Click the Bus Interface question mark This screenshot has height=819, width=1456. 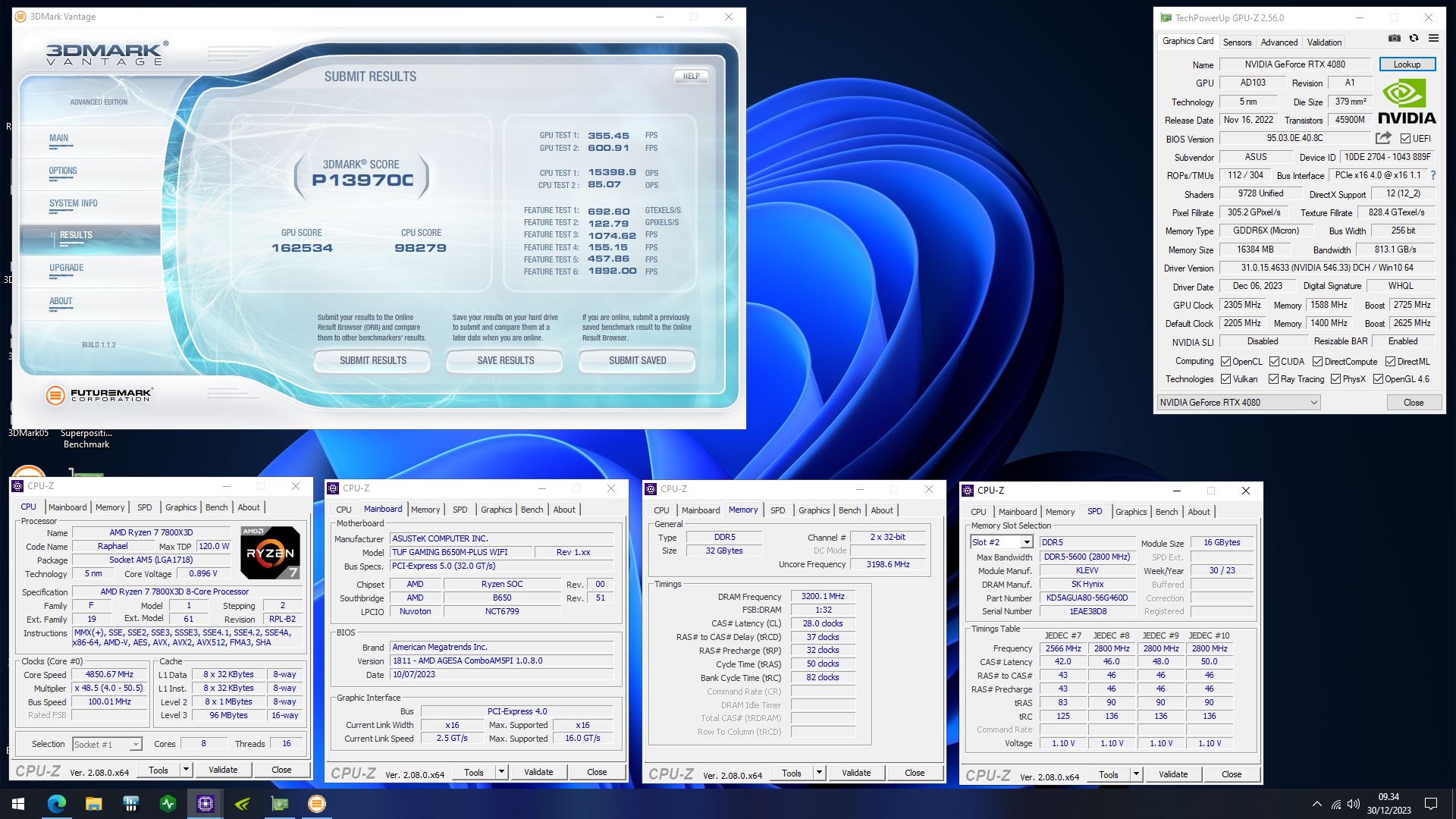click(1432, 175)
